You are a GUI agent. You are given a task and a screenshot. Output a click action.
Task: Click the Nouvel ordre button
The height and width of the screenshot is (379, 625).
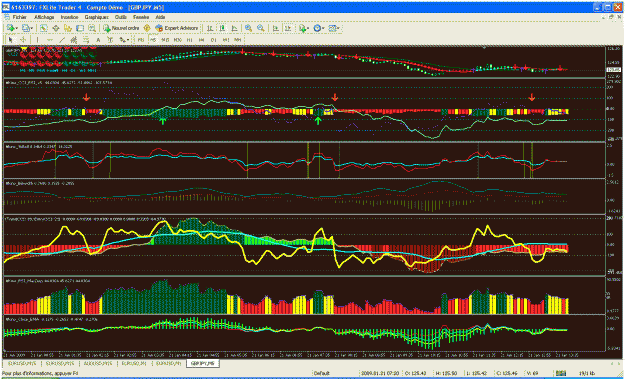click(121, 28)
